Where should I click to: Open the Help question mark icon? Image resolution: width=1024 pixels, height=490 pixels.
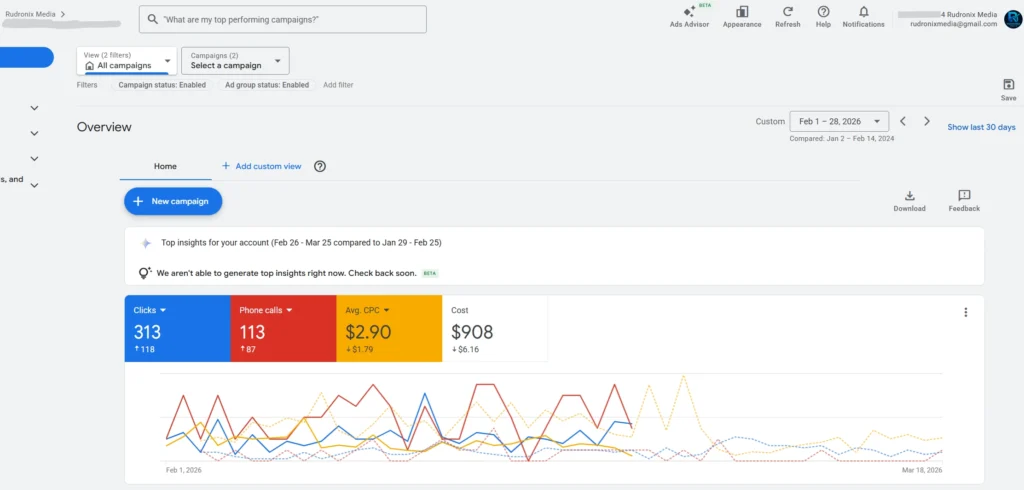pyautogui.click(x=824, y=12)
